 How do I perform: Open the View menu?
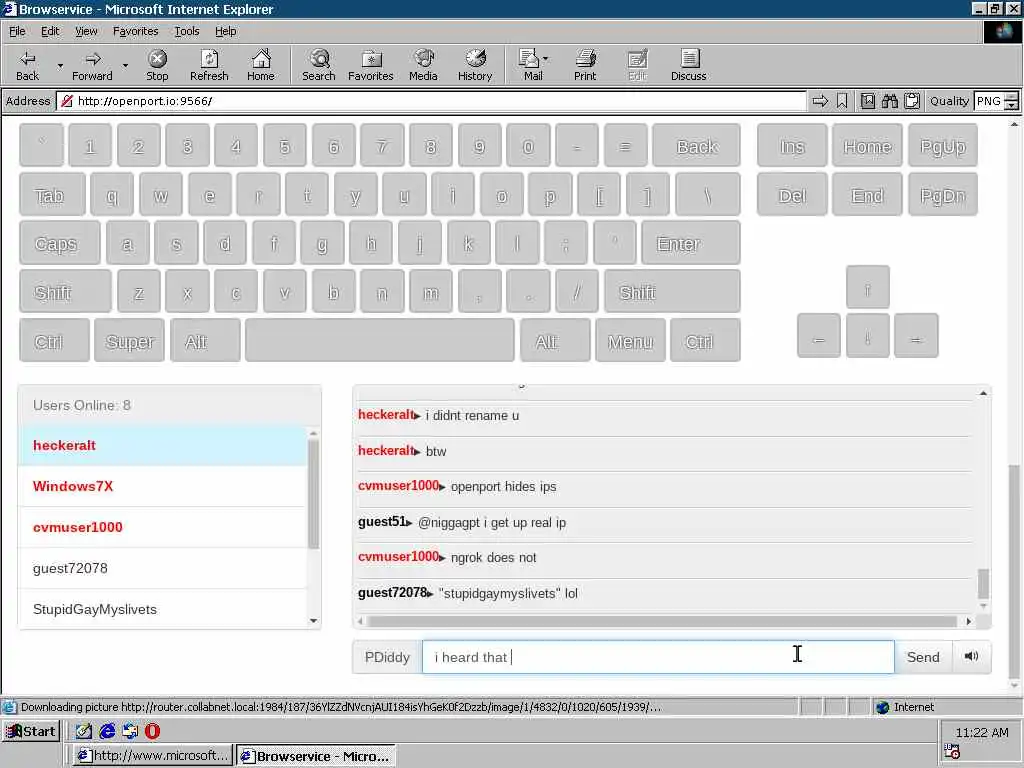(86, 31)
